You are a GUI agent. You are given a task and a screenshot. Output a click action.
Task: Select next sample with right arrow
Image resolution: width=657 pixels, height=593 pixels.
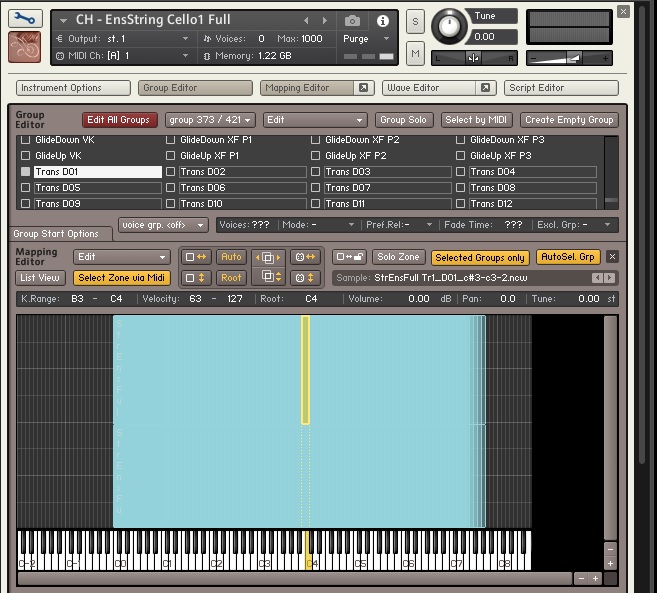click(610, 278)
